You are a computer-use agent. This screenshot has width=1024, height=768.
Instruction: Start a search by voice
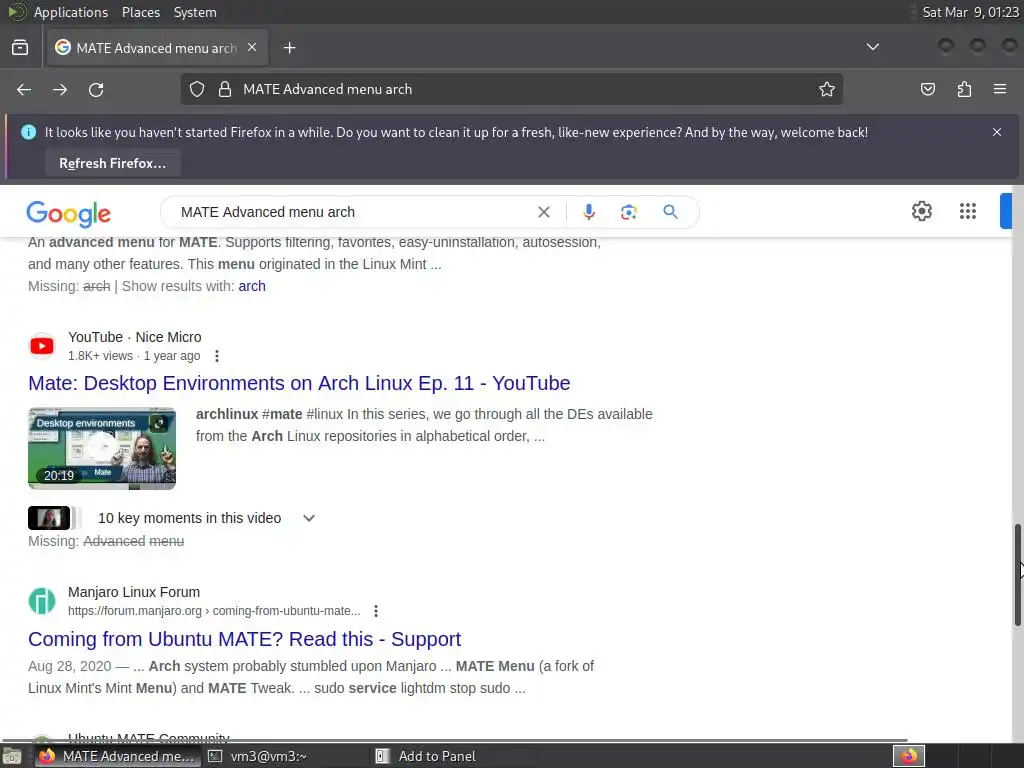point(588,212)
